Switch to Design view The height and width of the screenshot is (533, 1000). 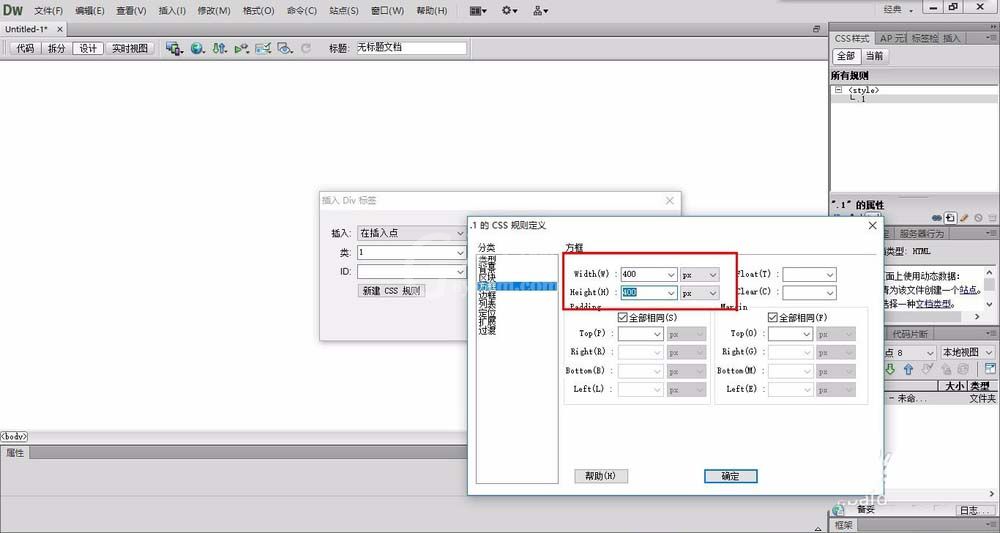pos(88,48)
